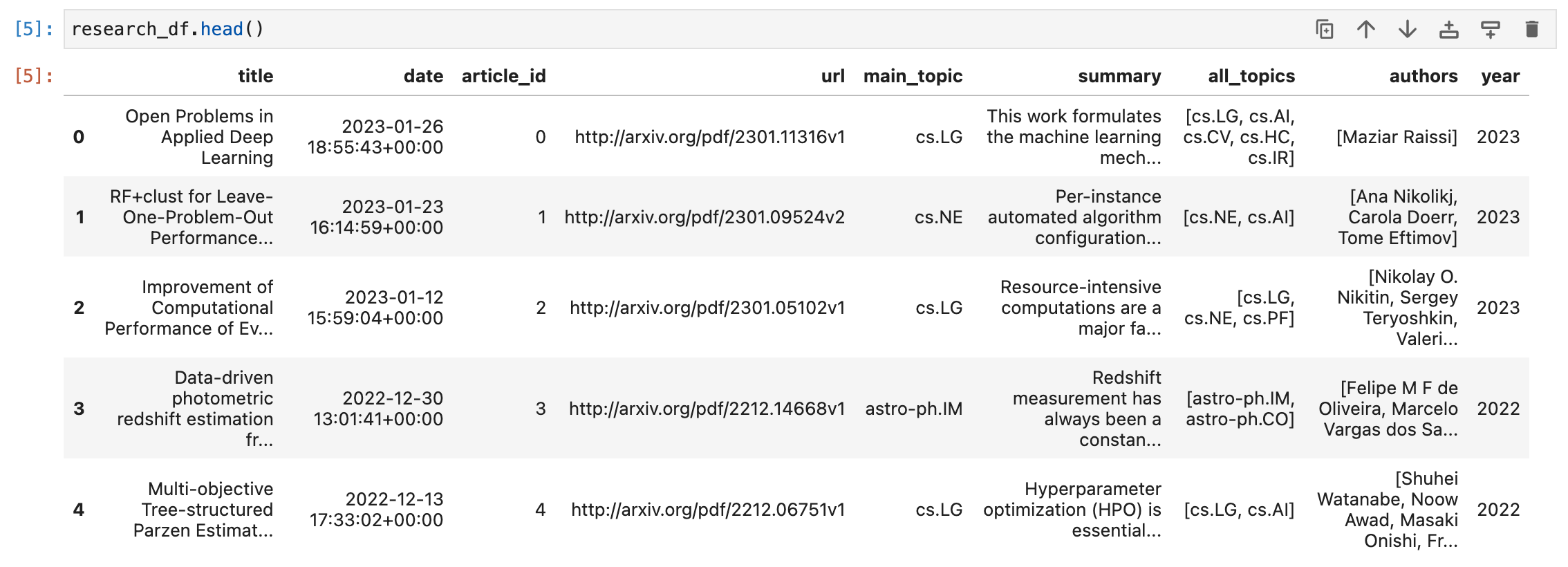Delete this cell with the trash icon

1531,30
